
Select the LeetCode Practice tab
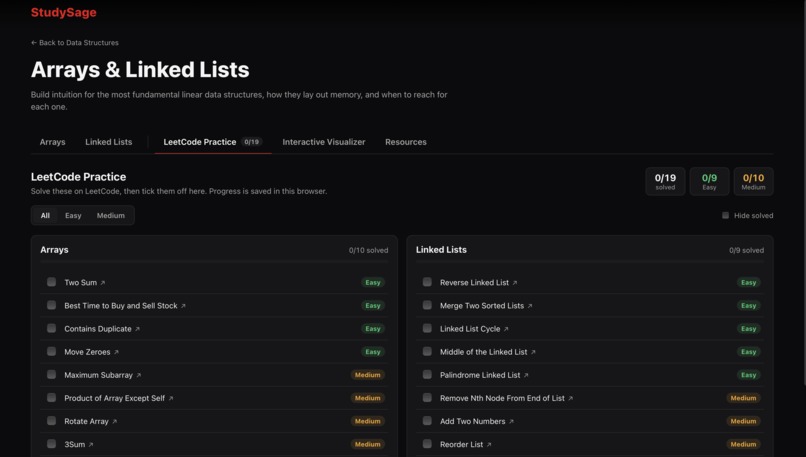(213, 142)
